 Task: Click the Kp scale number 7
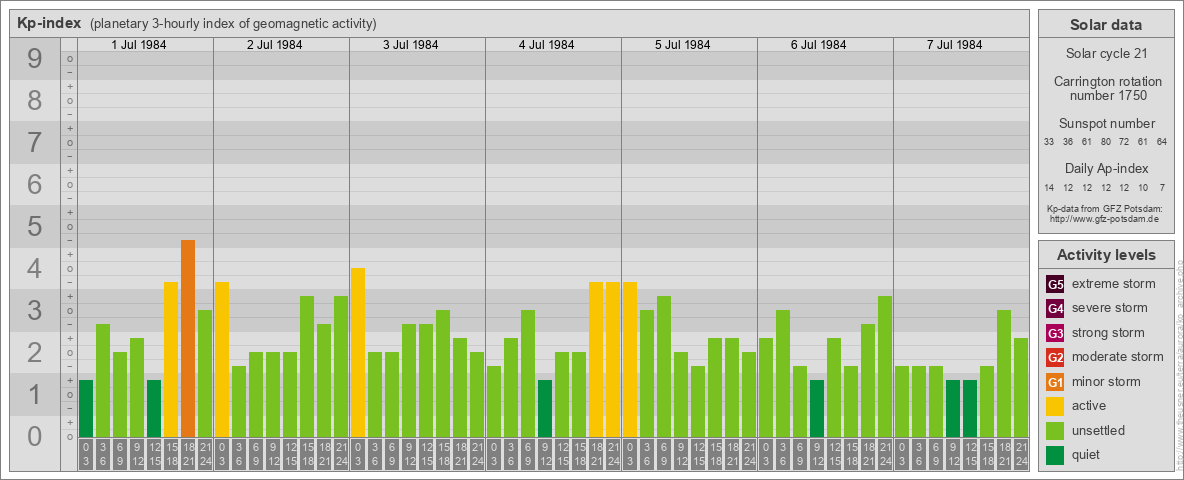(x=34, y=143)
